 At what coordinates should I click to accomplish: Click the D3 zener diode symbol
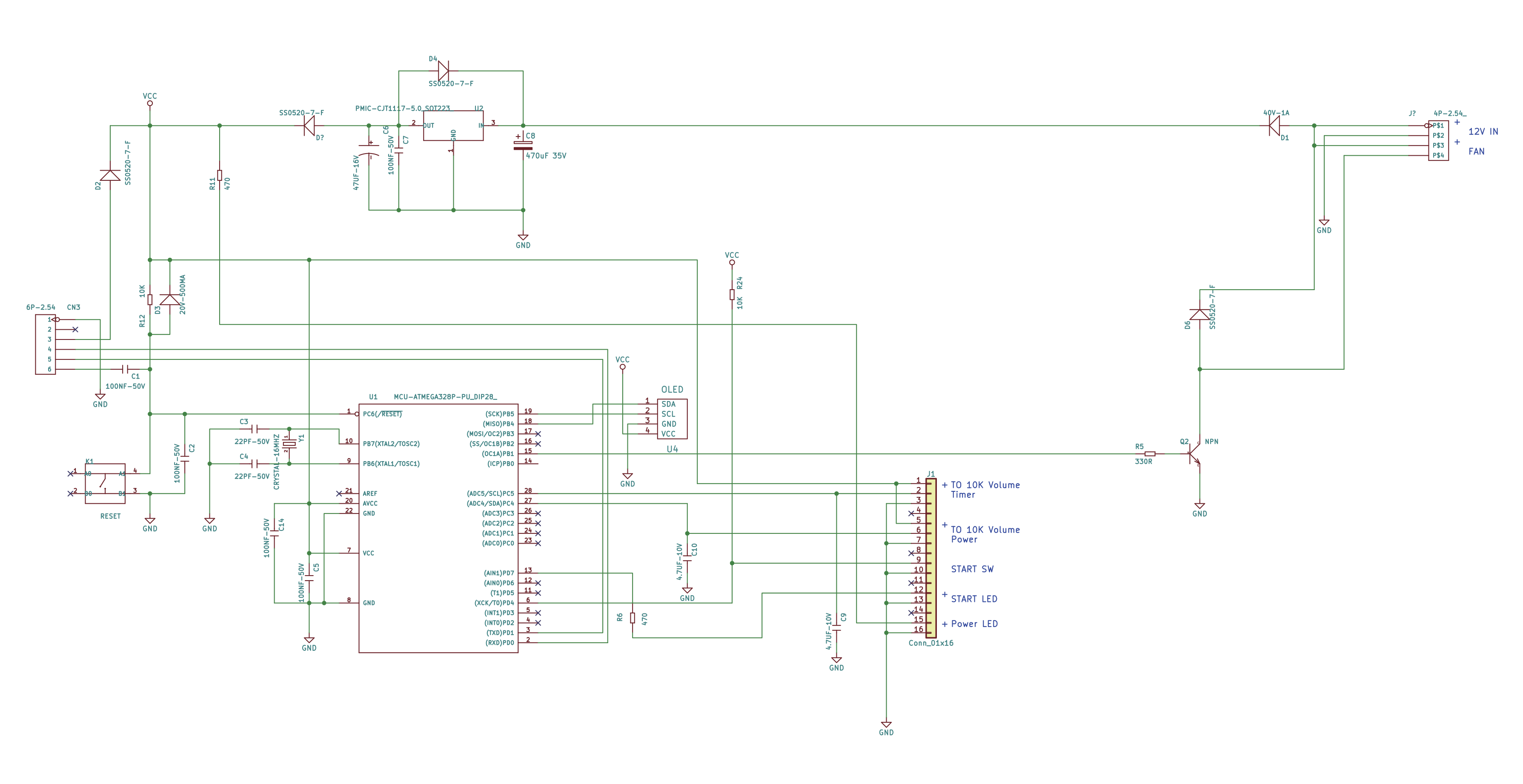(170, 299)
